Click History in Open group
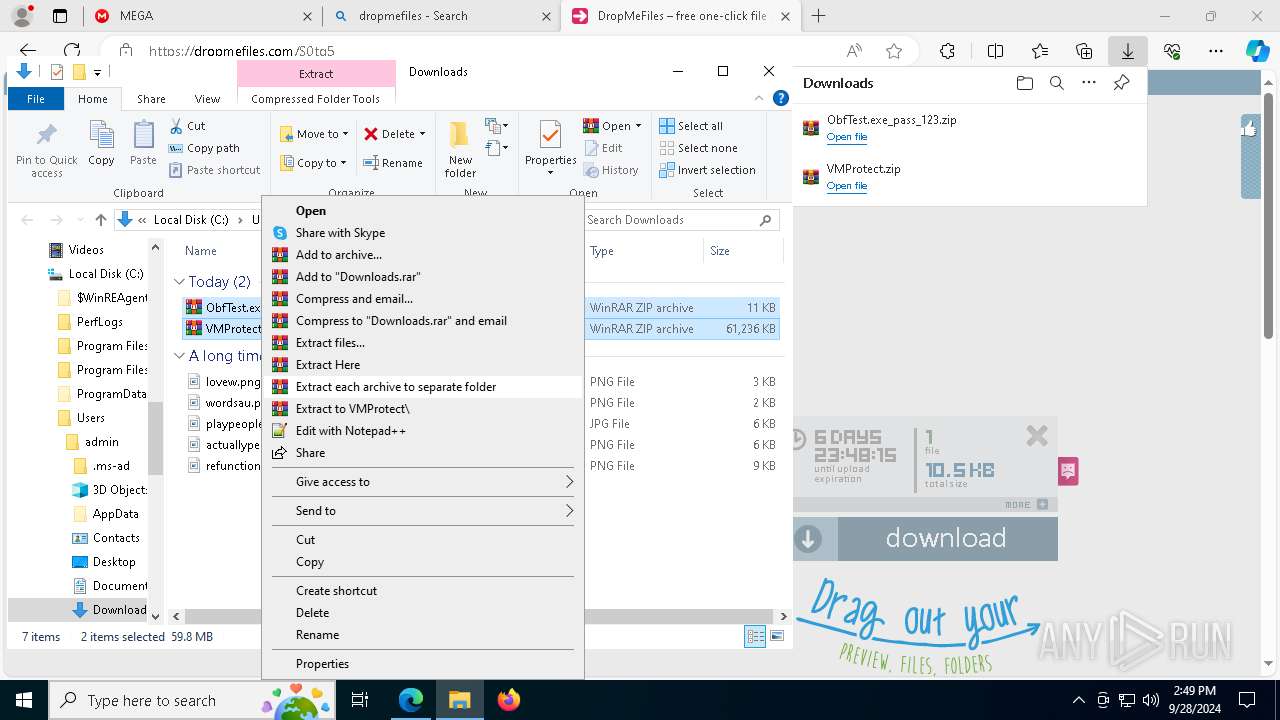Screen dimensions: 1280x720 coord(611,170)
